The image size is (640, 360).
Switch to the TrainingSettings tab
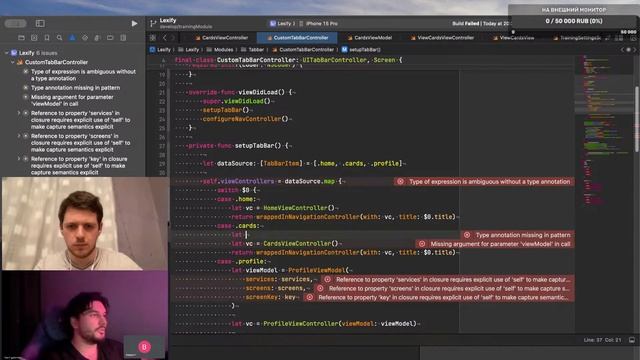click(577, 38)
